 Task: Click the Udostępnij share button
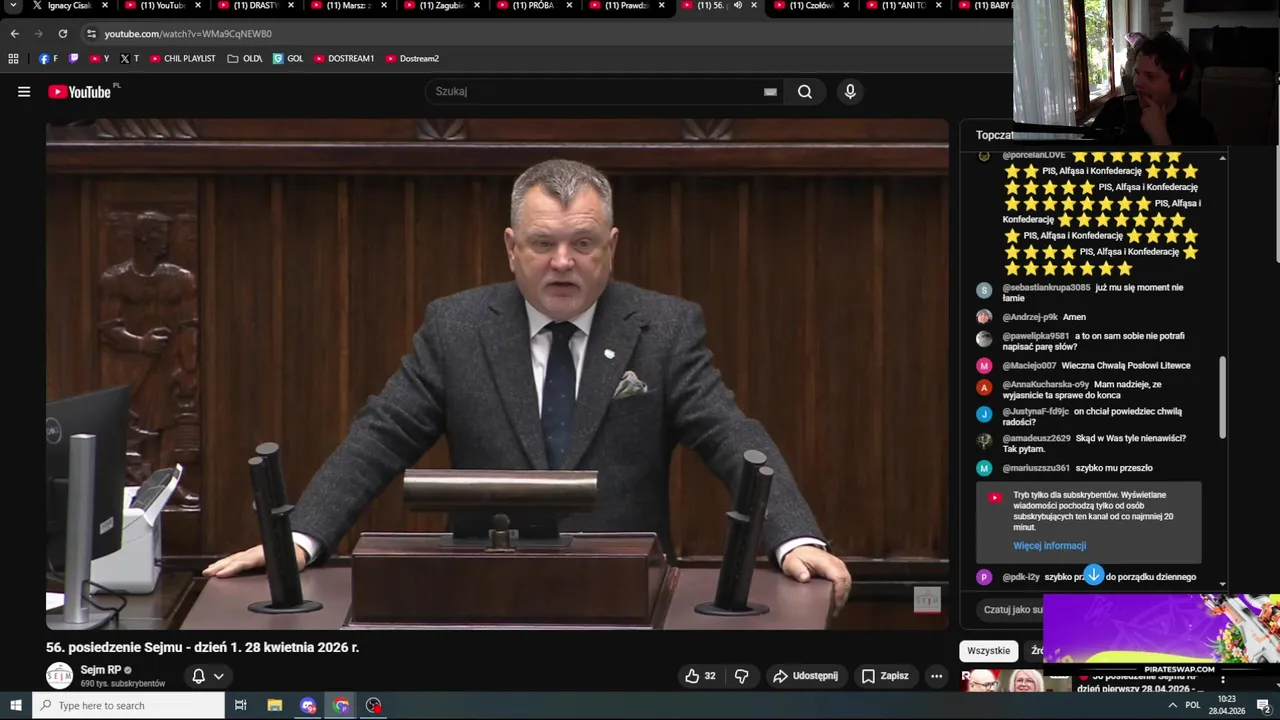(805, 676)
